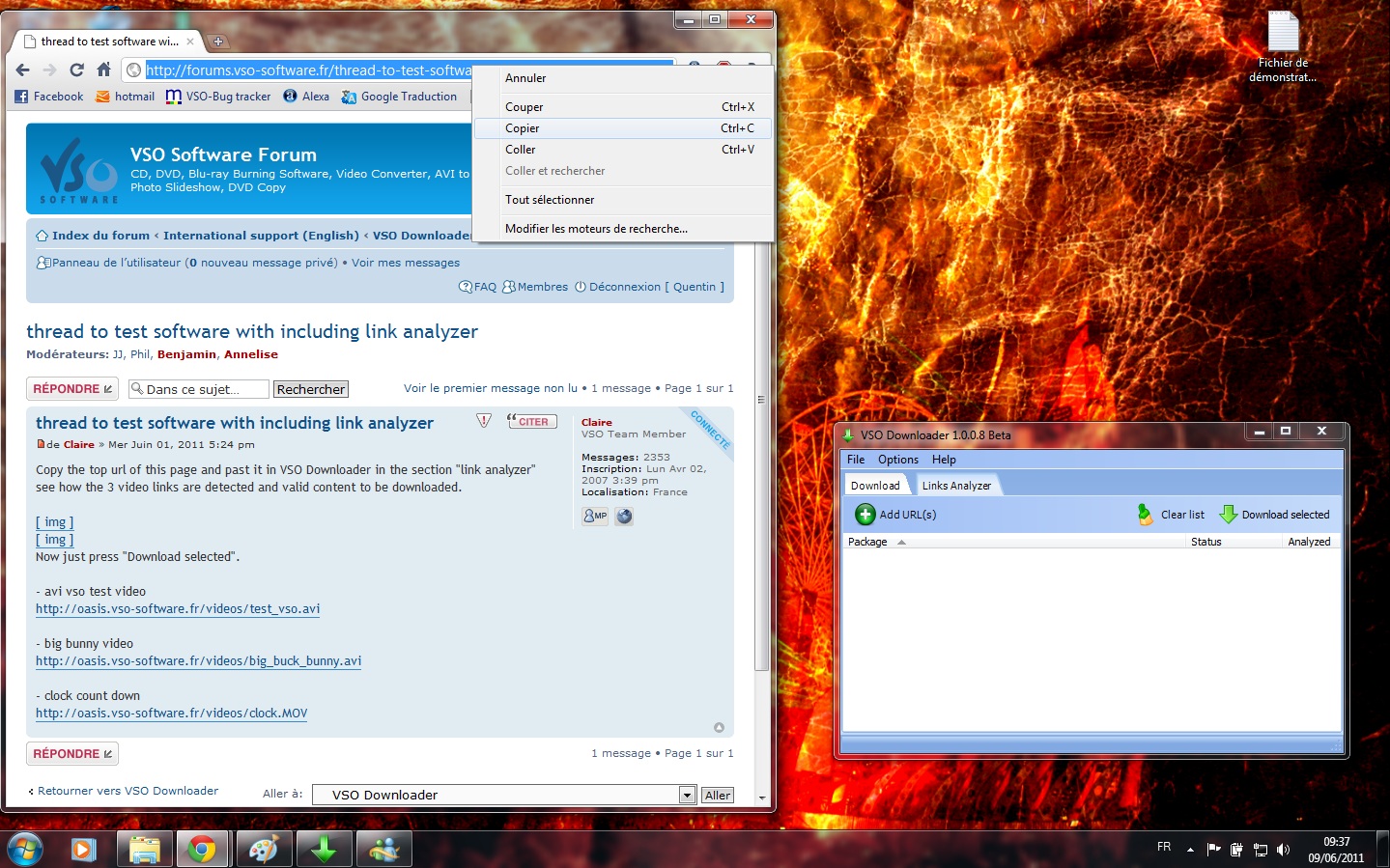The height and width of the screenshot is (868, 1390).
Task: Open a new Chrome tab
Action: pyautogui.click(x=218, y=42)
